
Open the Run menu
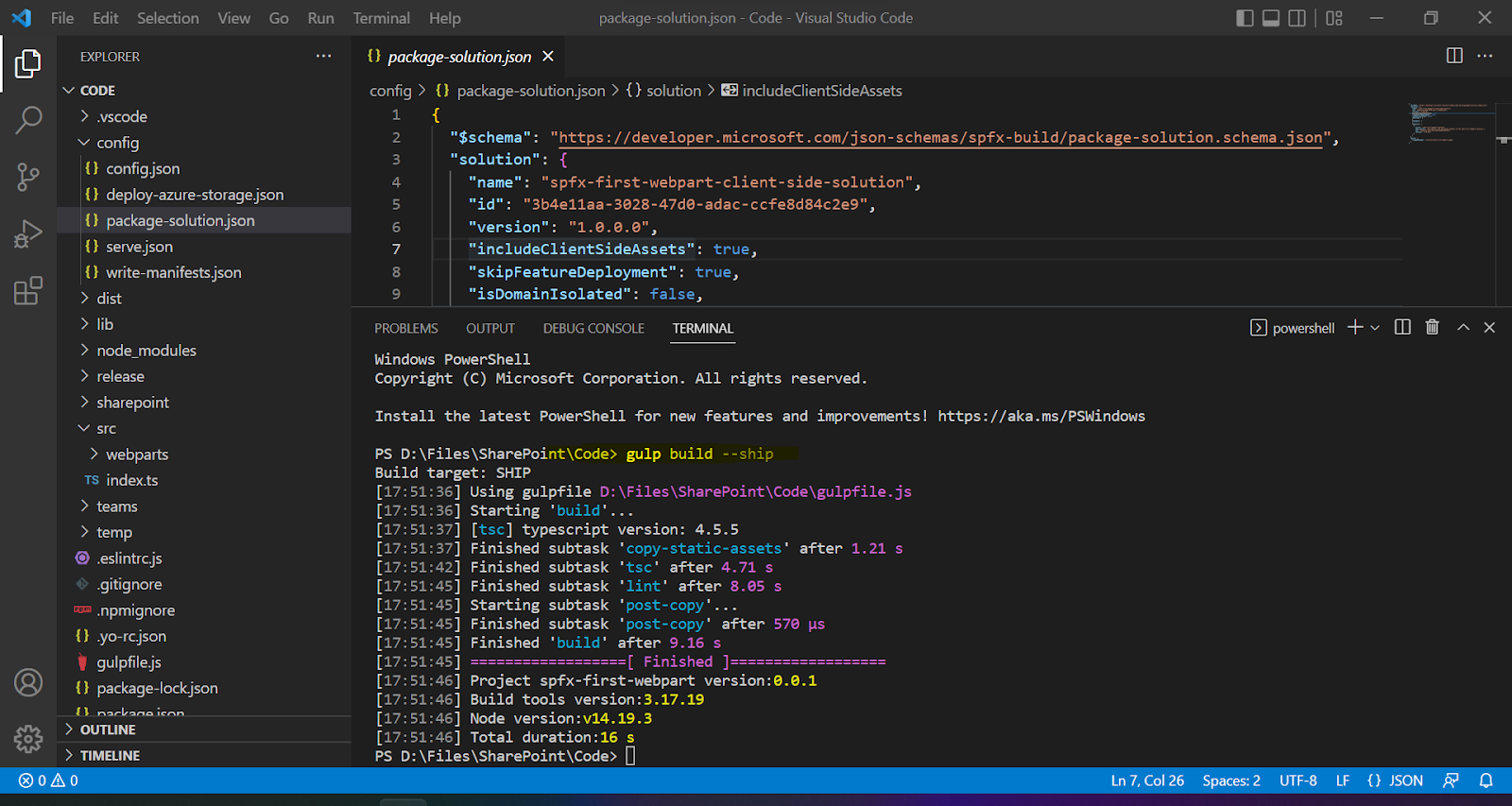tap(321, 18)
